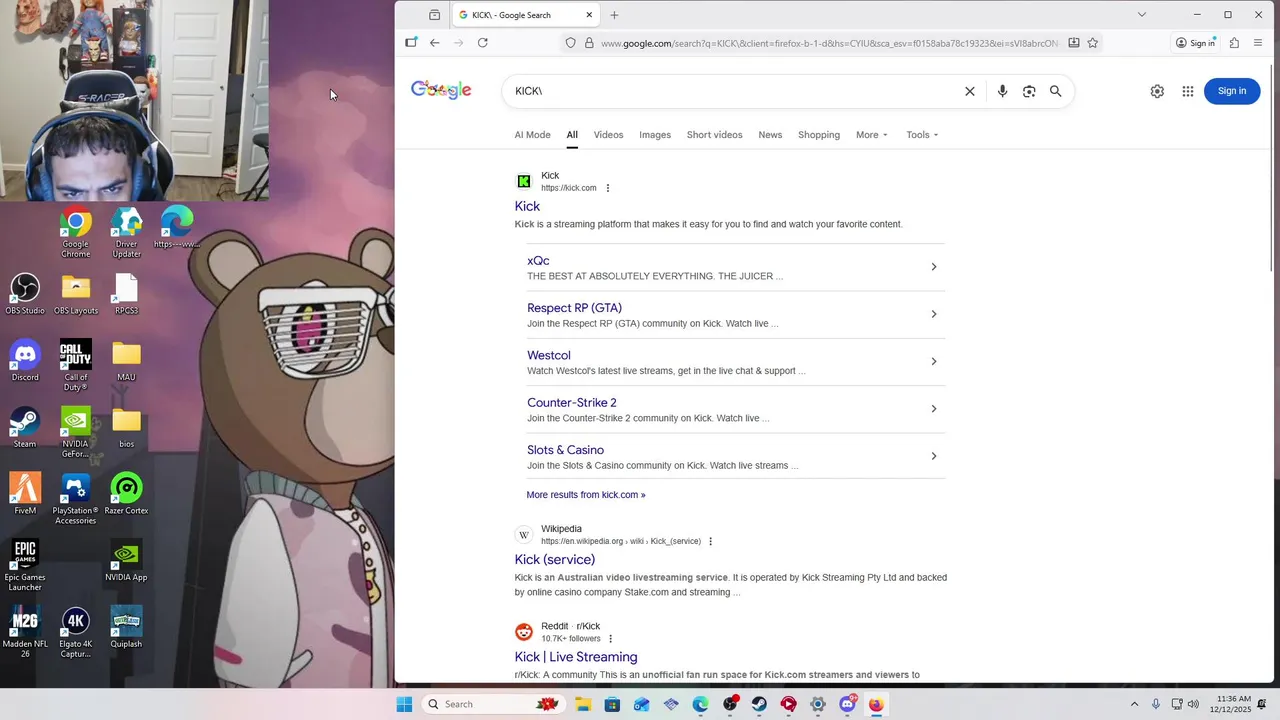Open options for Wikipedia result
Screen dimensions: 1280x720
point(711,541)
